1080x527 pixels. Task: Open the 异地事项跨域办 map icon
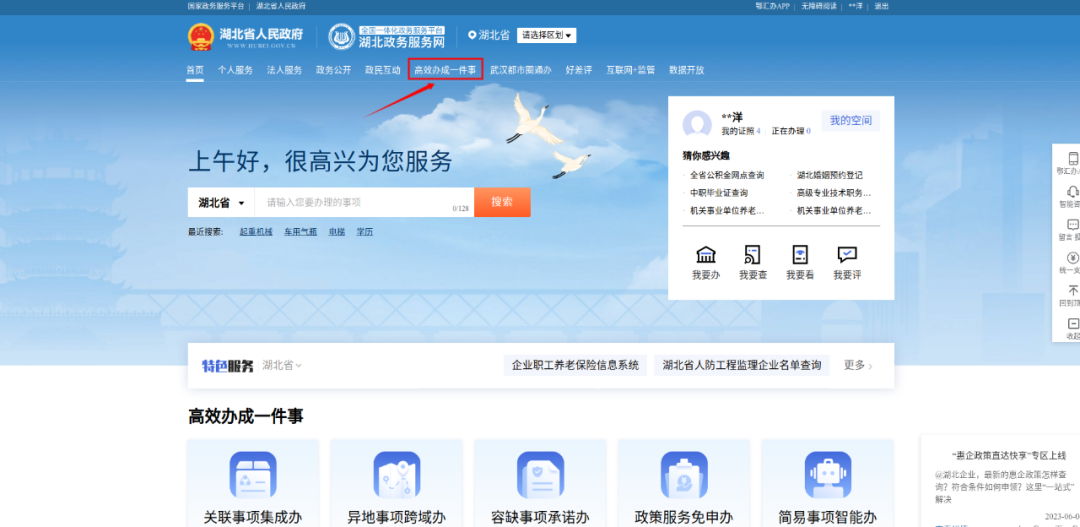pos(396,475)
